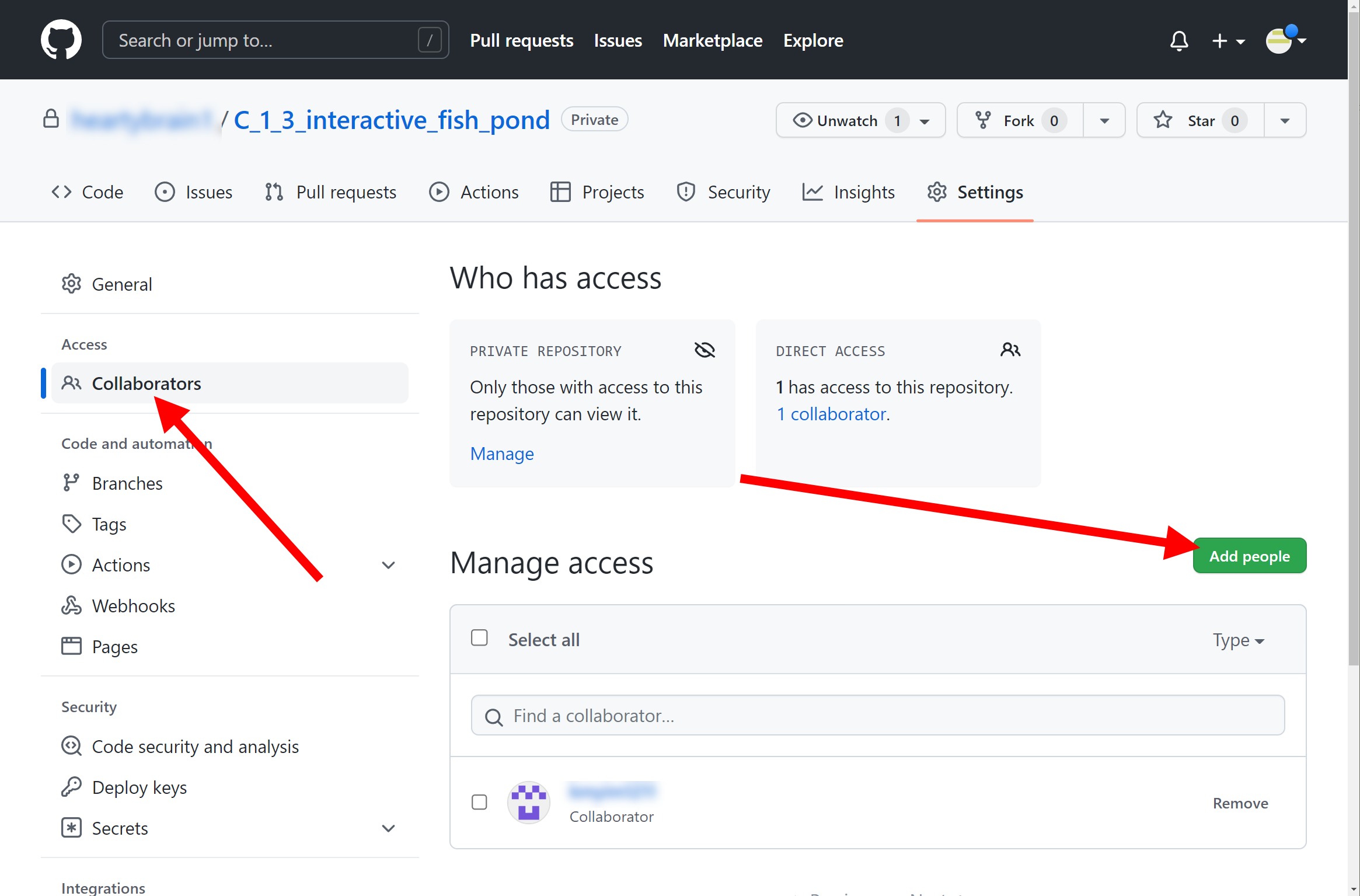Click the Manage visibility link

click(502, 454)
